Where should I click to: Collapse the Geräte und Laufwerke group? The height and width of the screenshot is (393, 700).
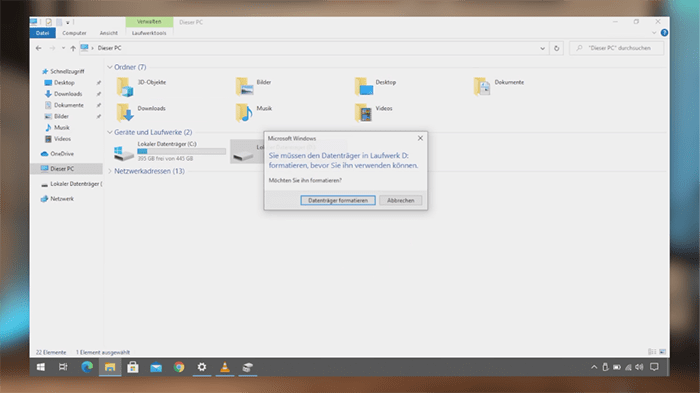pos(110,132)
